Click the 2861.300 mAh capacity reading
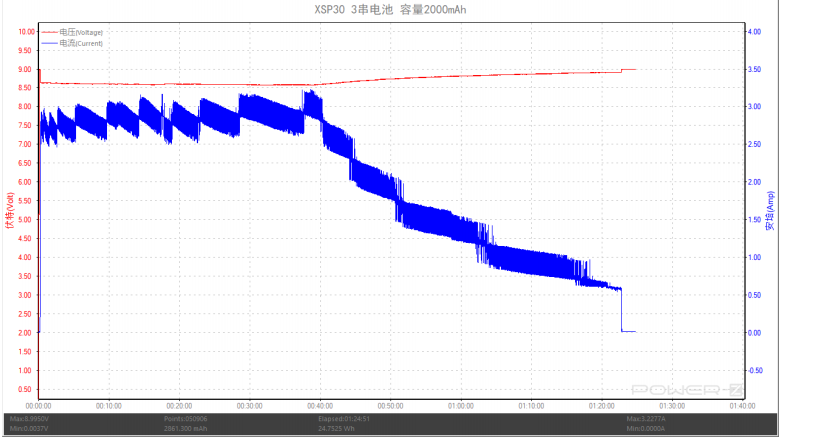 pos(185,428)
